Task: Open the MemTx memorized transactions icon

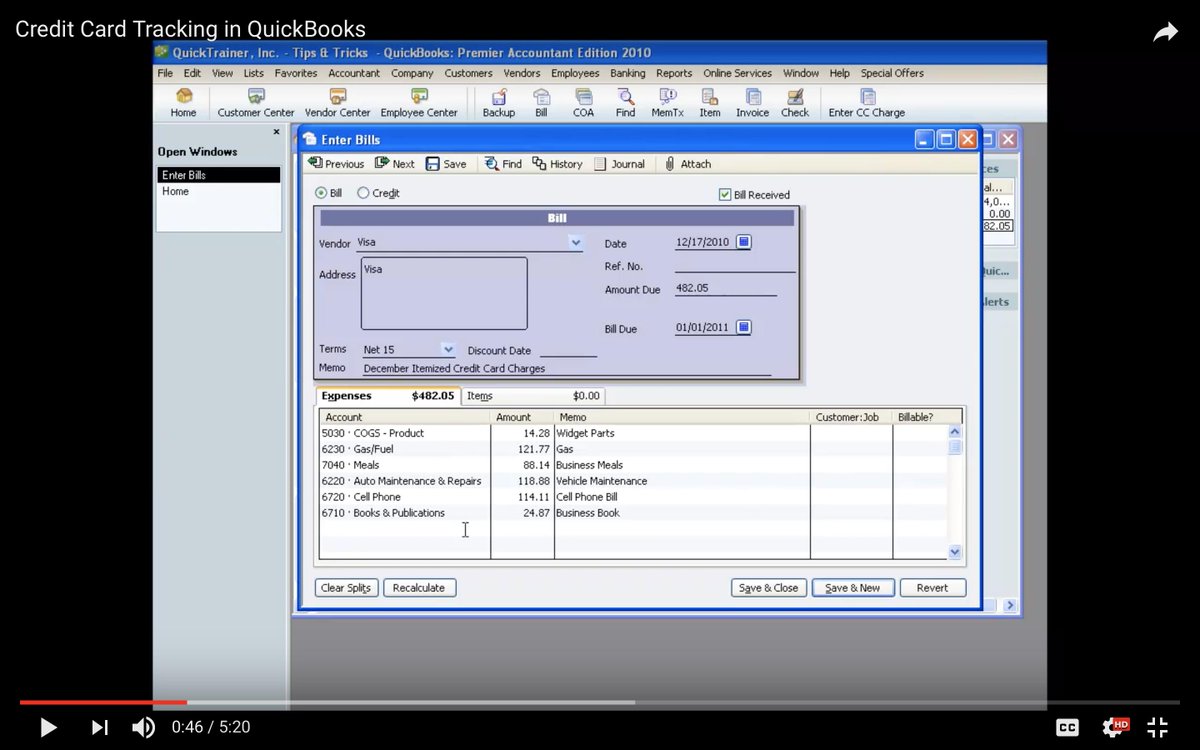Action: pyautogui.click(x=667, y=103)
